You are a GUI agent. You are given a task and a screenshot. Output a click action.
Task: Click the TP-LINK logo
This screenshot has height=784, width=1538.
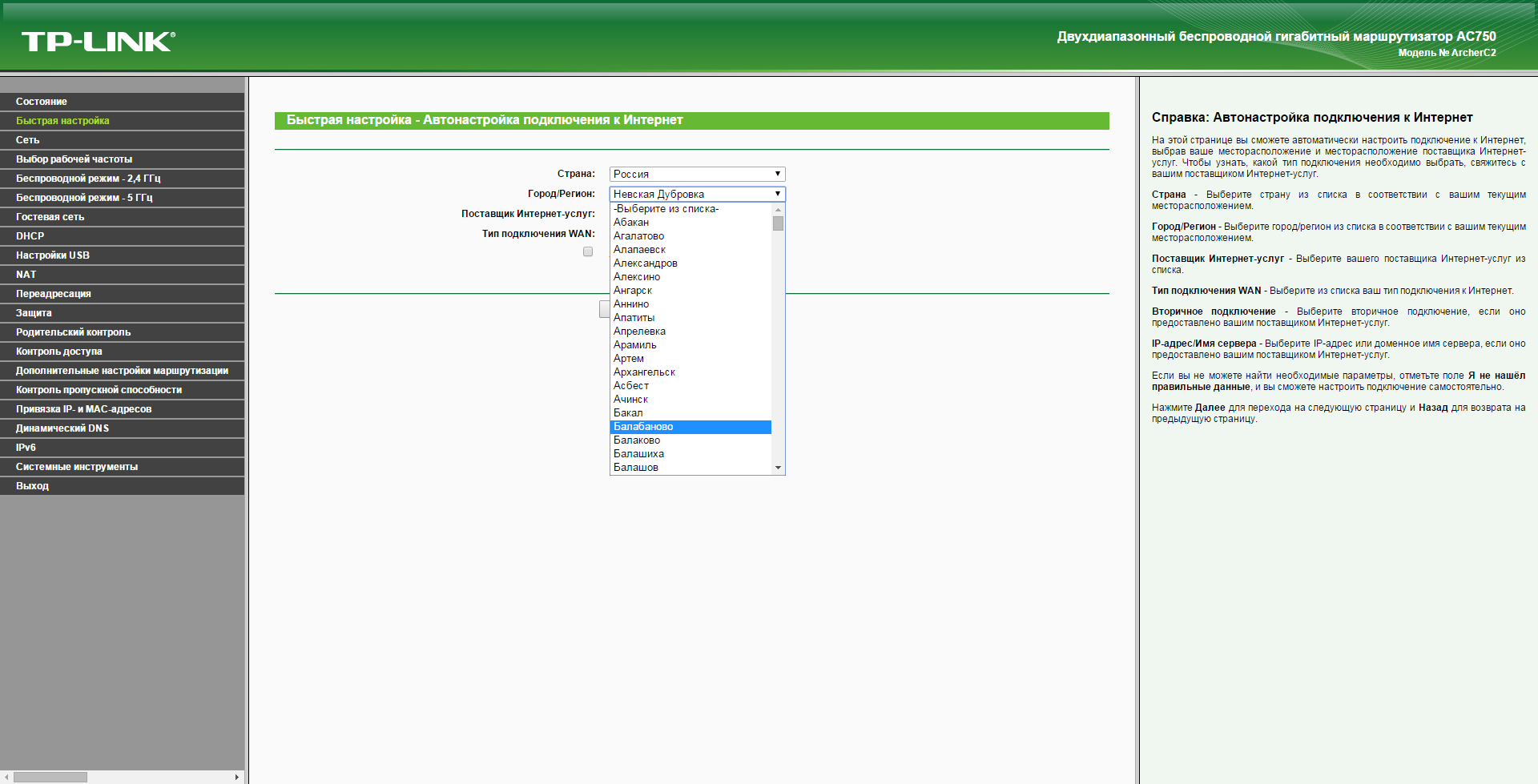click(x=98, y=42)
